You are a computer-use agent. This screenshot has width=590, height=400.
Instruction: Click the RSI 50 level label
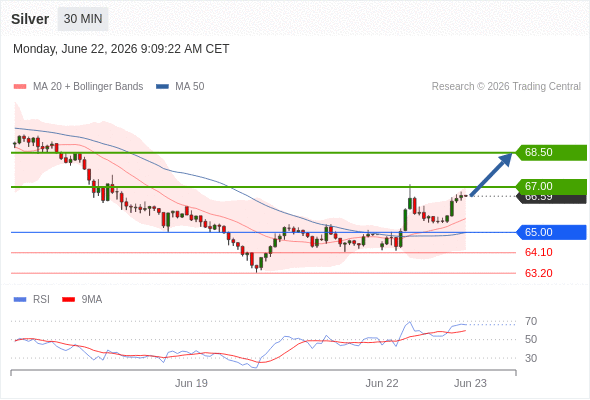531,339
